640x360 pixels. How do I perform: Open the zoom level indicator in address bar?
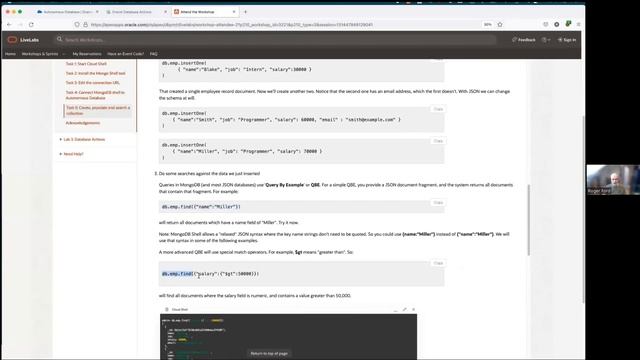tap(488, 24)
